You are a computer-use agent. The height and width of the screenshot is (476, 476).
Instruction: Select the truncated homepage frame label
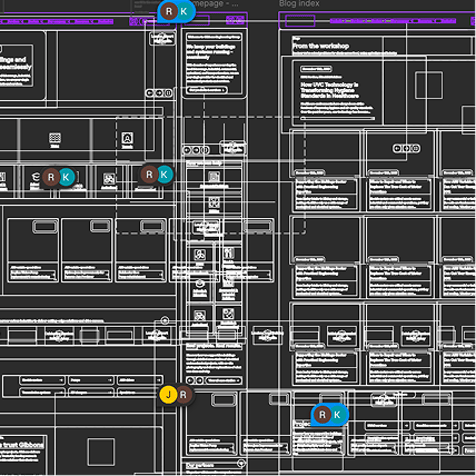(x=217, y=4)
